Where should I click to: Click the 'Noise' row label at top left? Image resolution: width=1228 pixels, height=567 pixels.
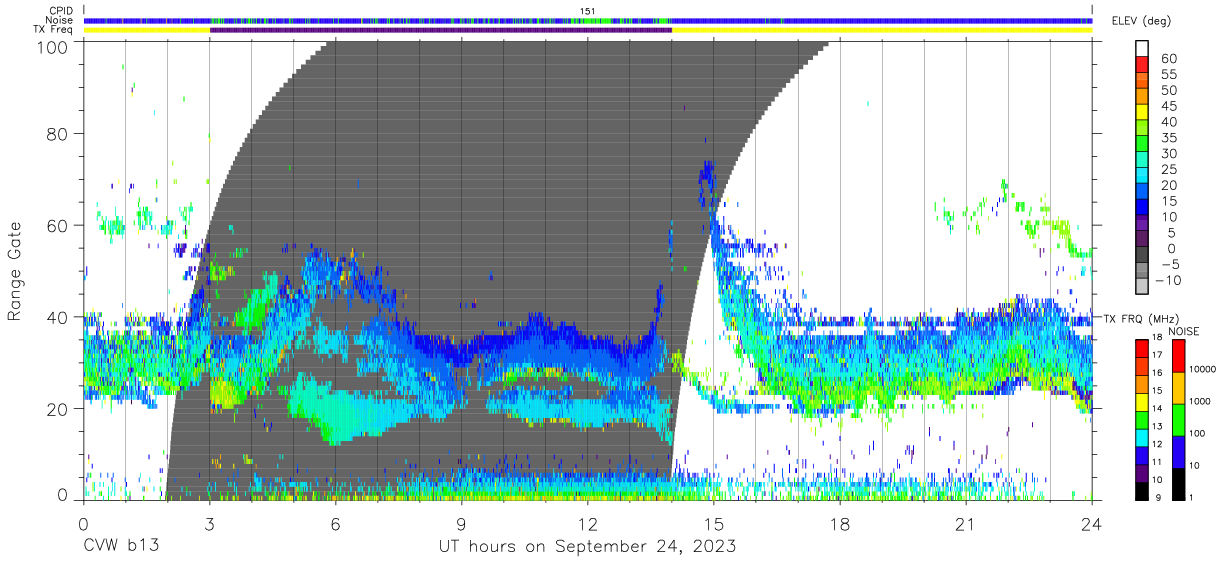[61, 20]
